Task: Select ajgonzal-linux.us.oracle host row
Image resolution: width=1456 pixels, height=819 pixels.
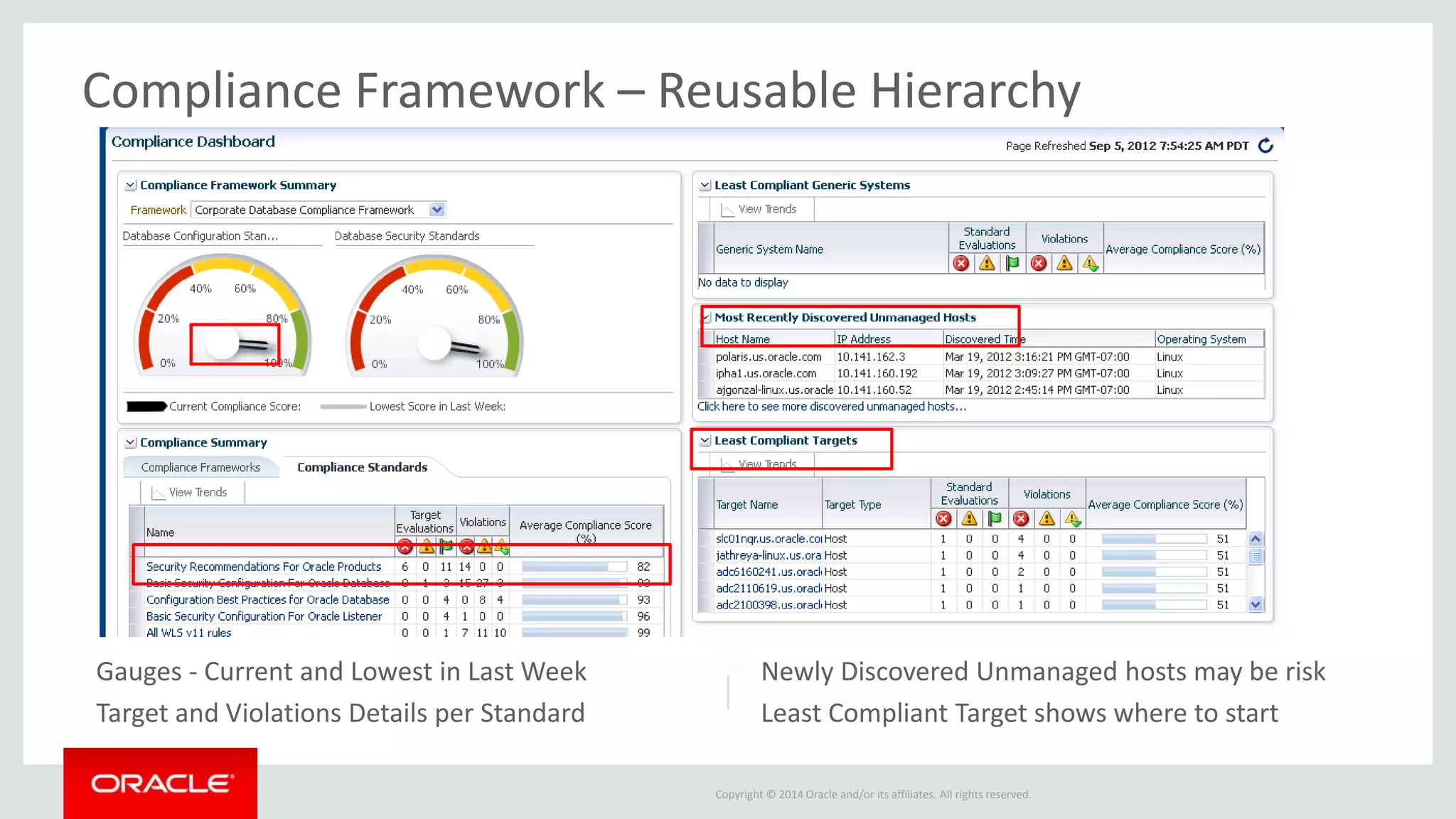Action: tap(981, 390)
